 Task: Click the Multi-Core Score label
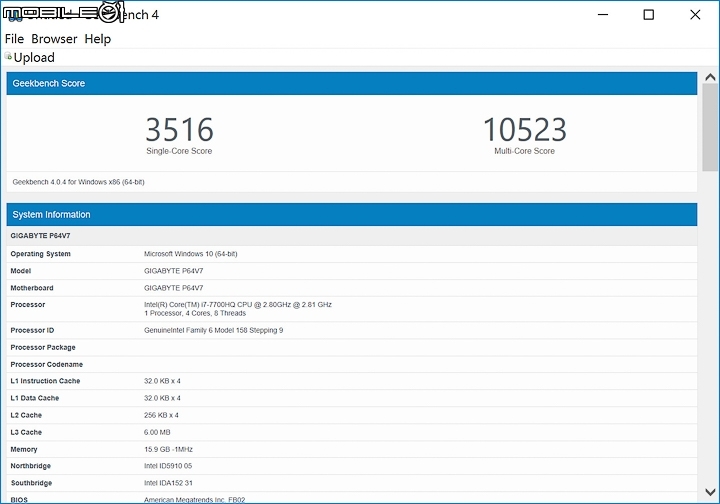pos(524,151)
